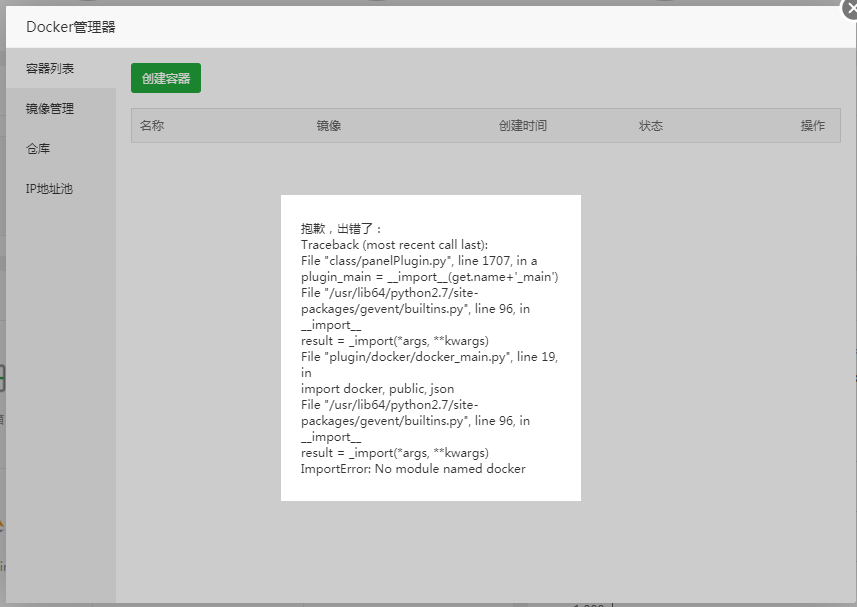Open the 镜像管理 tab
Screen dimensions: 857x607
50,109
